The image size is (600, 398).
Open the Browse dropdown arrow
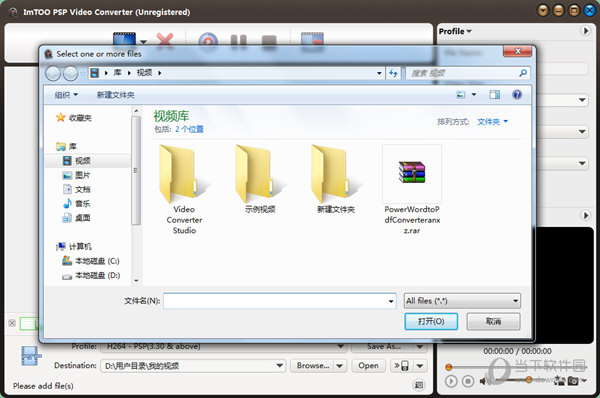339,366
